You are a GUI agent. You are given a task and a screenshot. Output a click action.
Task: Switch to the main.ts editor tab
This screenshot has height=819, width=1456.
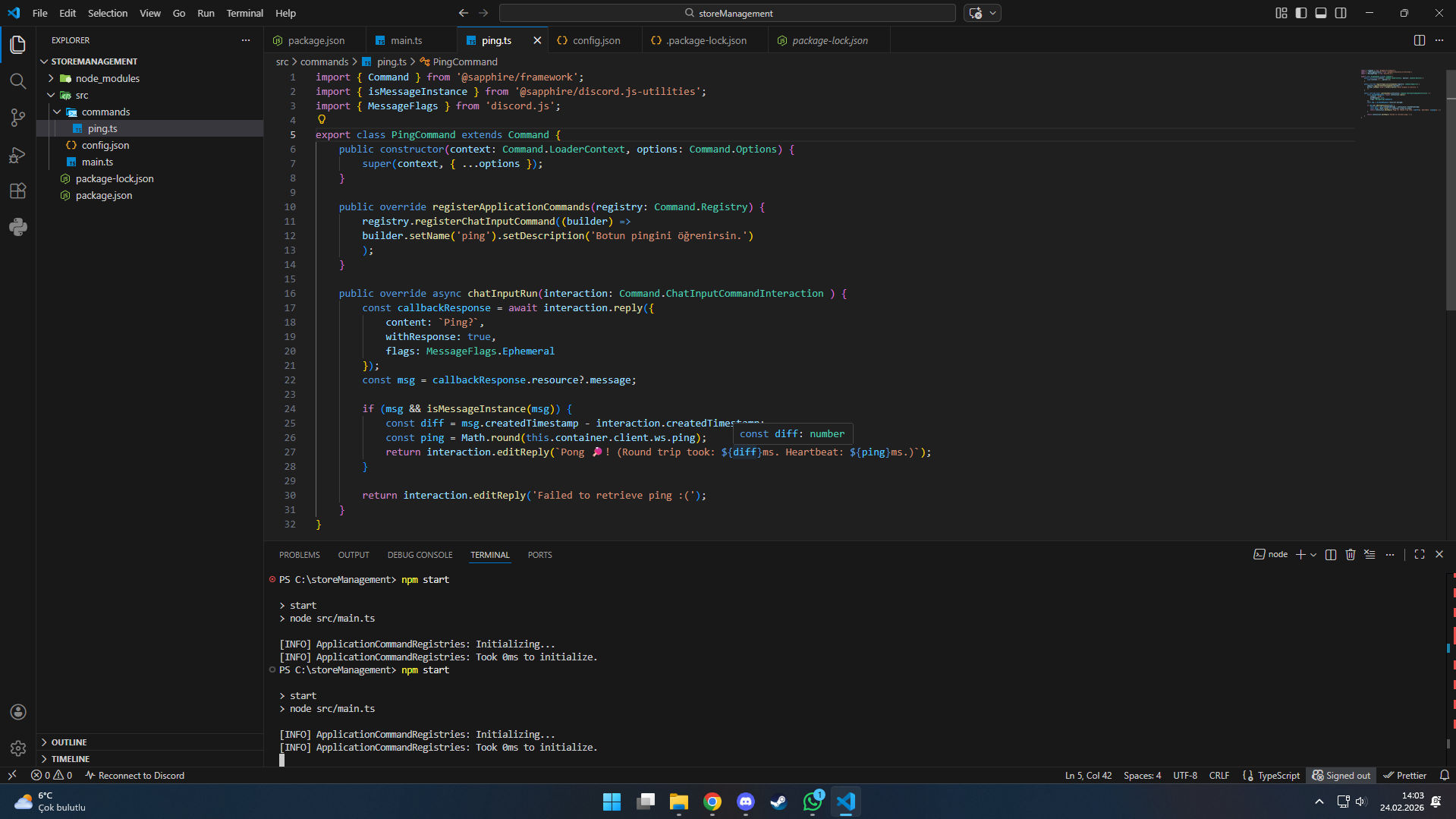[406, 40]
